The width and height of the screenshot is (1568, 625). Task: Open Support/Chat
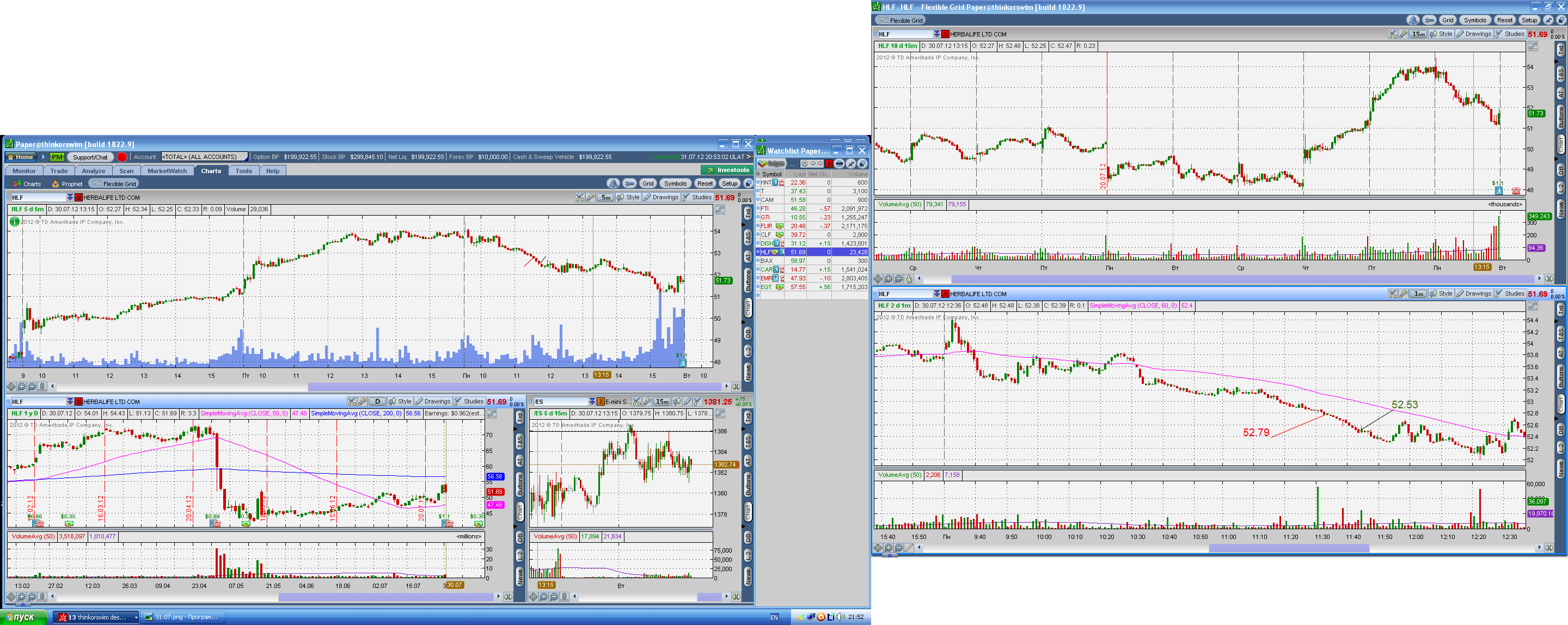[90, 157]
